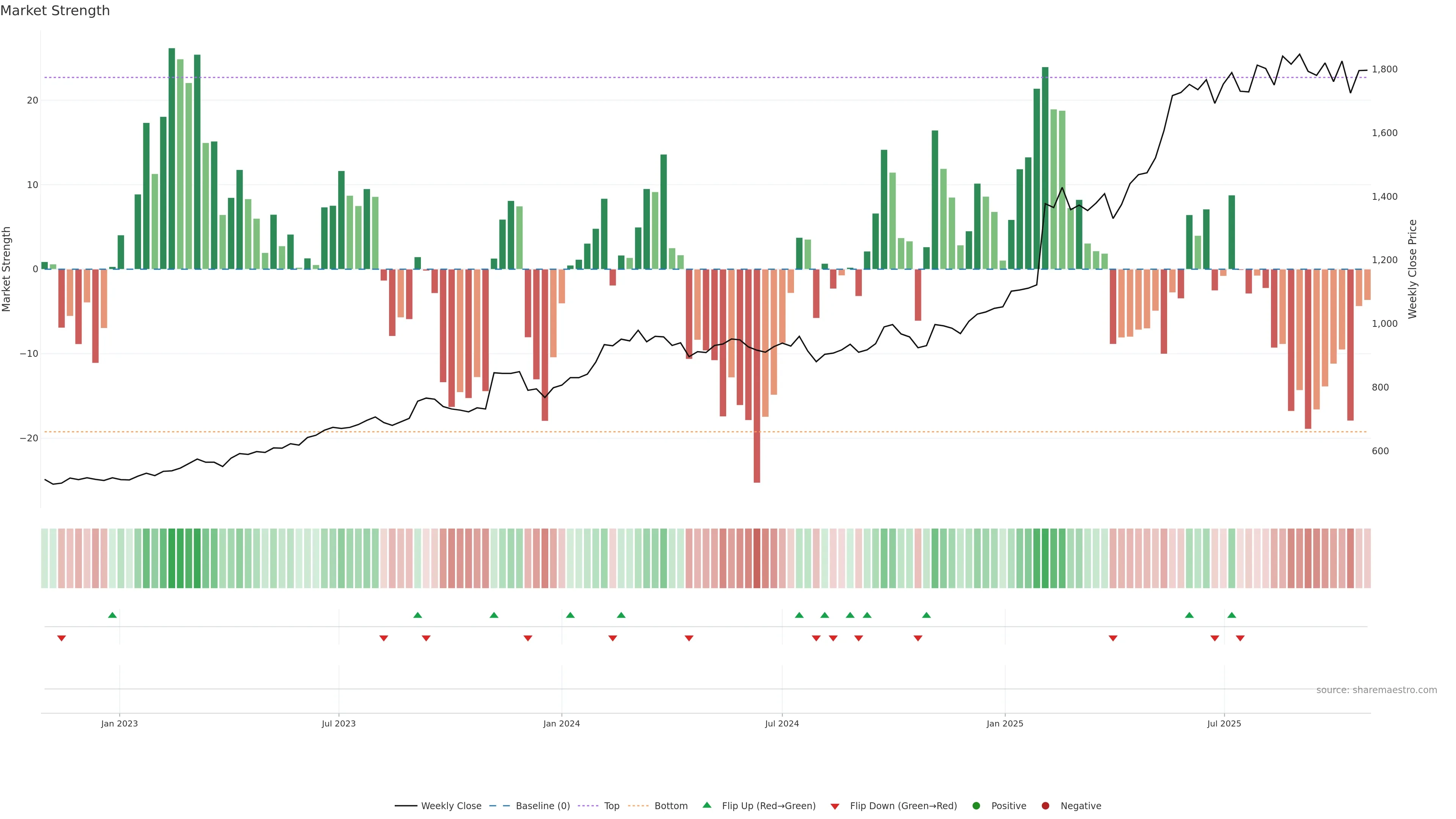
Task: Click the Top purple dotted legend icon
Action: (588, 806)
